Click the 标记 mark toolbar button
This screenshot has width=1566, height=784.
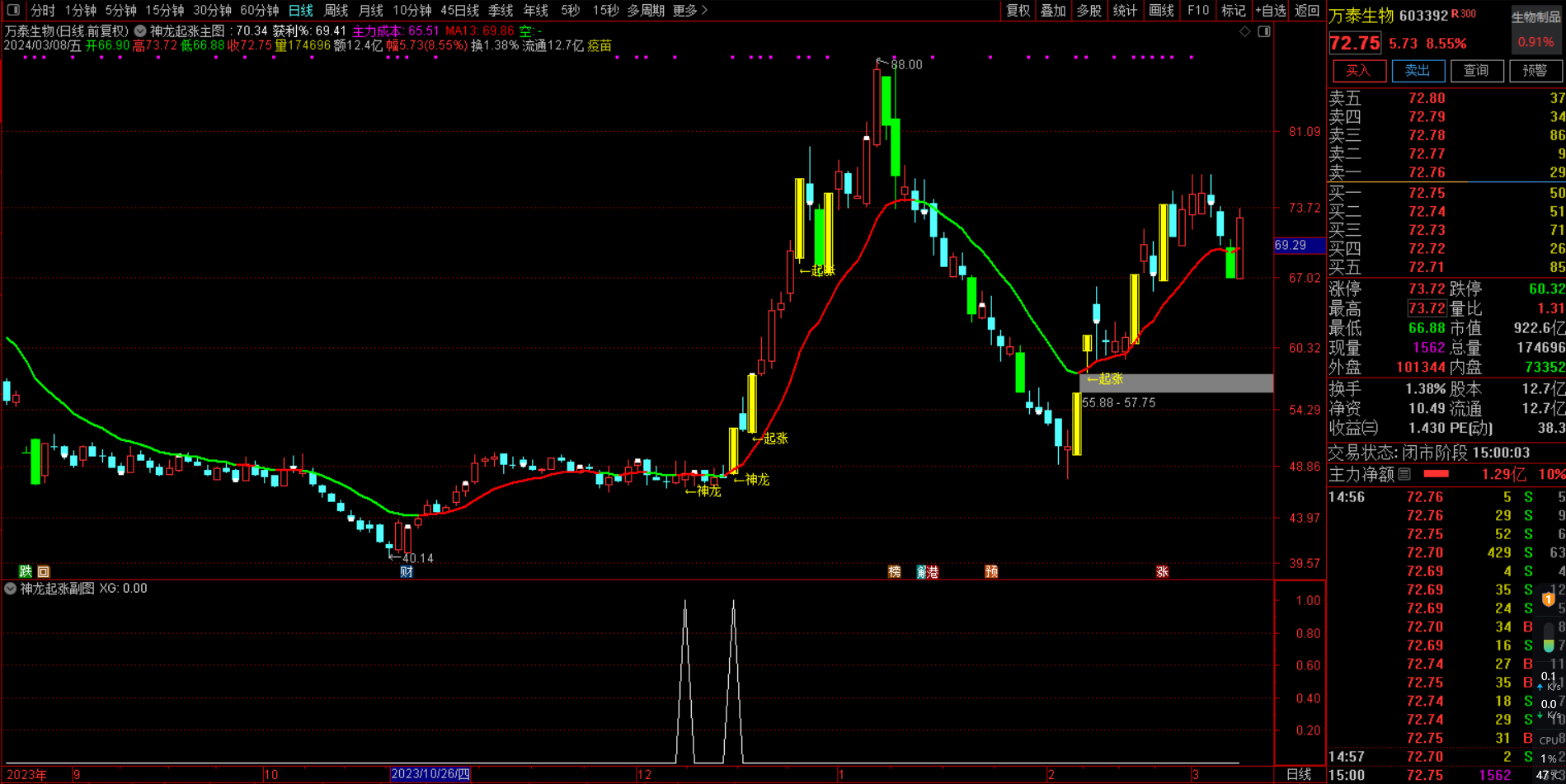tap(1234, 10)
